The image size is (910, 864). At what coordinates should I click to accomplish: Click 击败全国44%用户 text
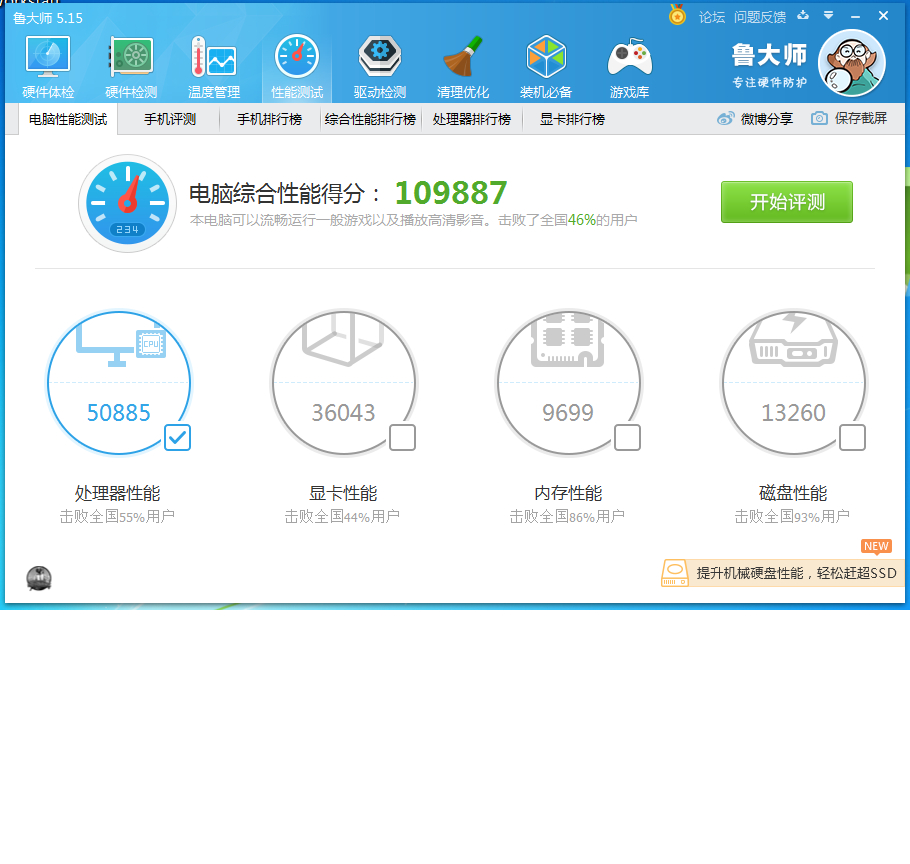point(342,516)
